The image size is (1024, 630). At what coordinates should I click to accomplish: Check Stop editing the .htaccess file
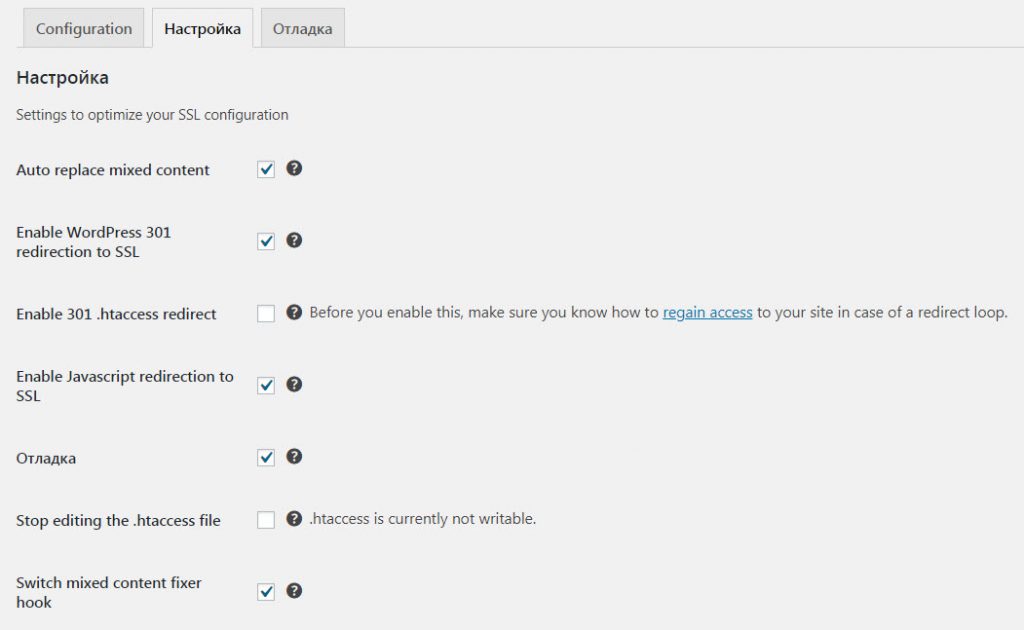click(266, 520)
